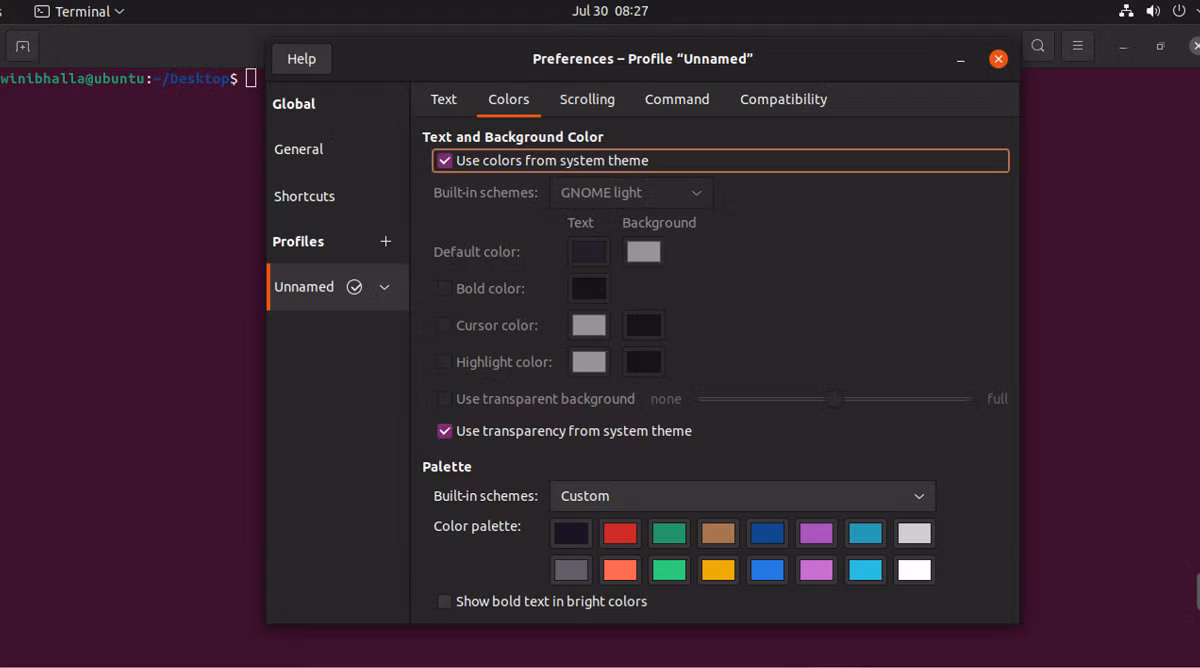The width and height of the screenshot is (1200, 668).
Task: Edit the bright blue palette swatch, bottom row
Action: [x=768, y=570]
